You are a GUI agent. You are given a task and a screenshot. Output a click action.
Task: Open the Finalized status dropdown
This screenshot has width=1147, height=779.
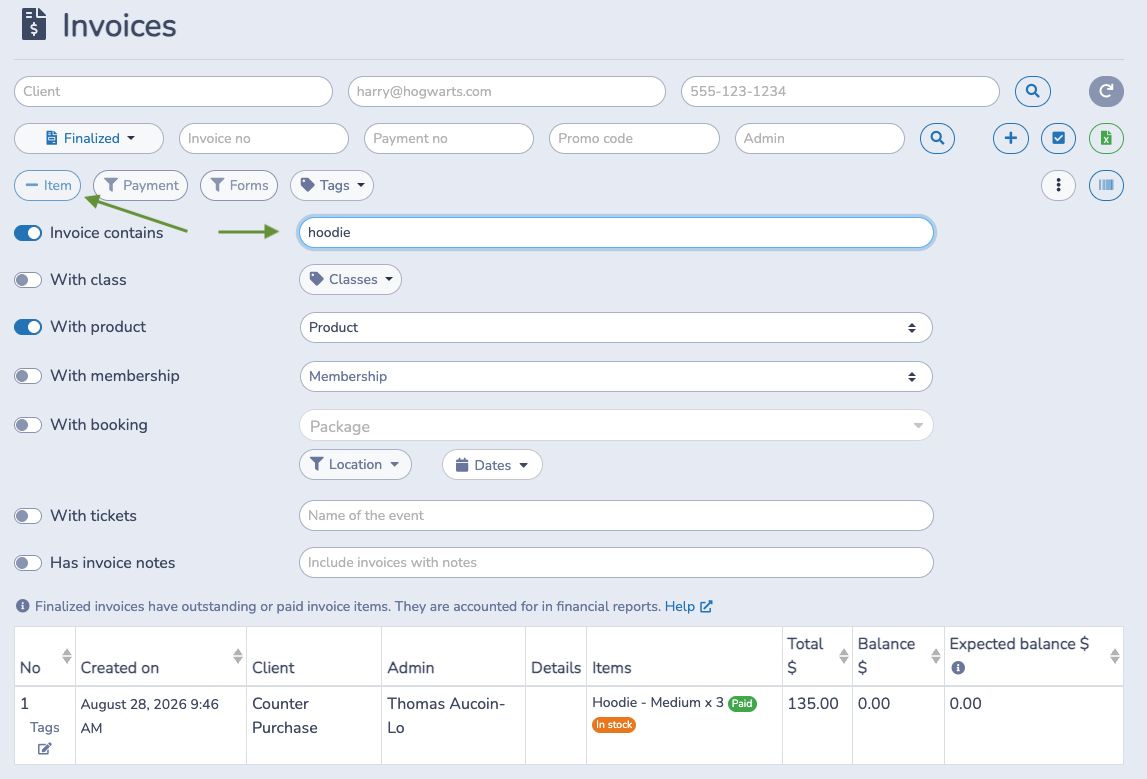pos(89,138)
